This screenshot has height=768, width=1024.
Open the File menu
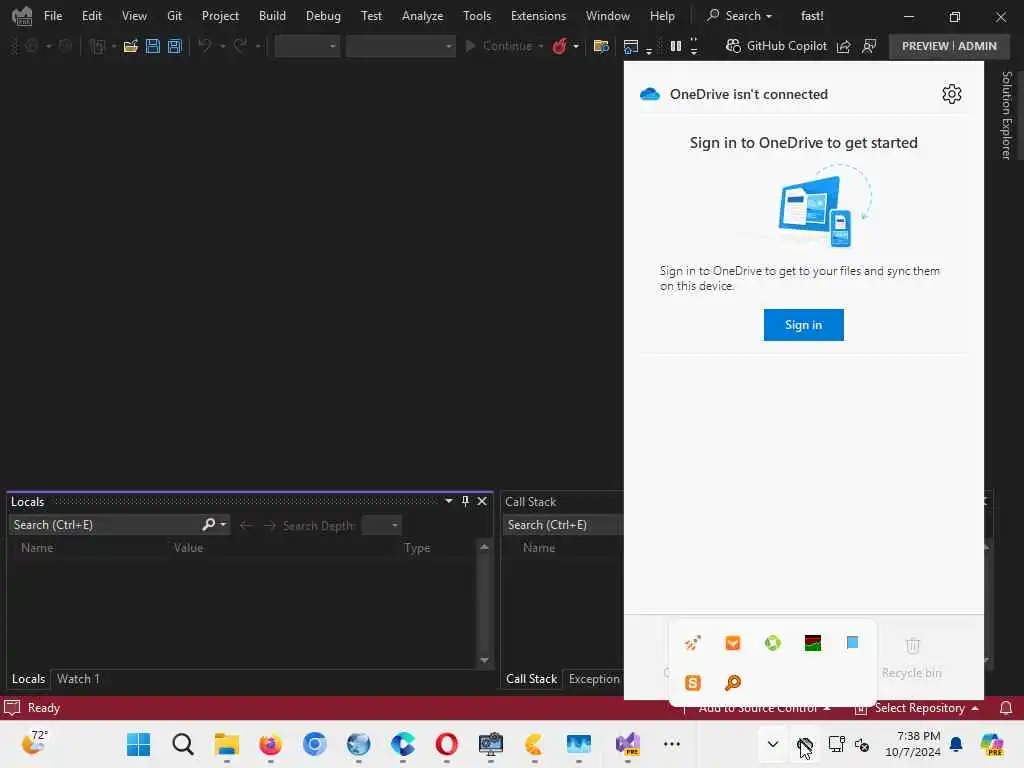point(53,16)
